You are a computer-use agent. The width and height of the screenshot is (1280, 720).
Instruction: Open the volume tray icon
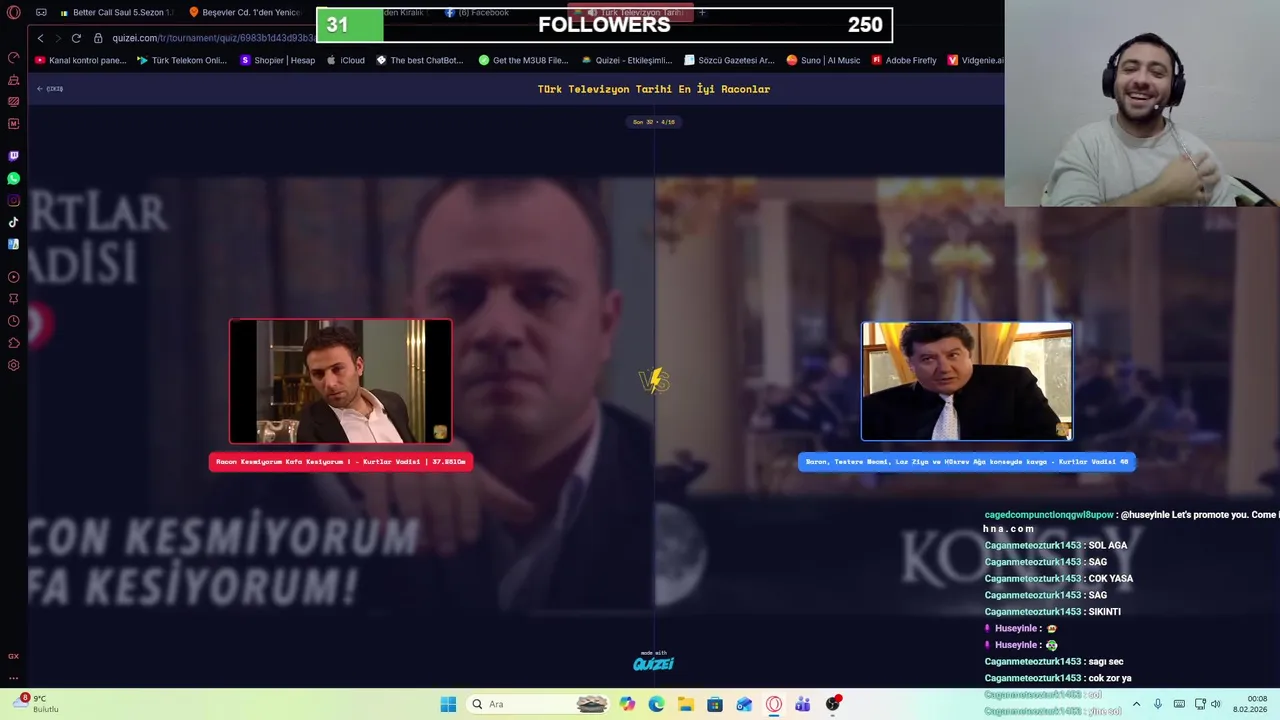pos(1215,704)
